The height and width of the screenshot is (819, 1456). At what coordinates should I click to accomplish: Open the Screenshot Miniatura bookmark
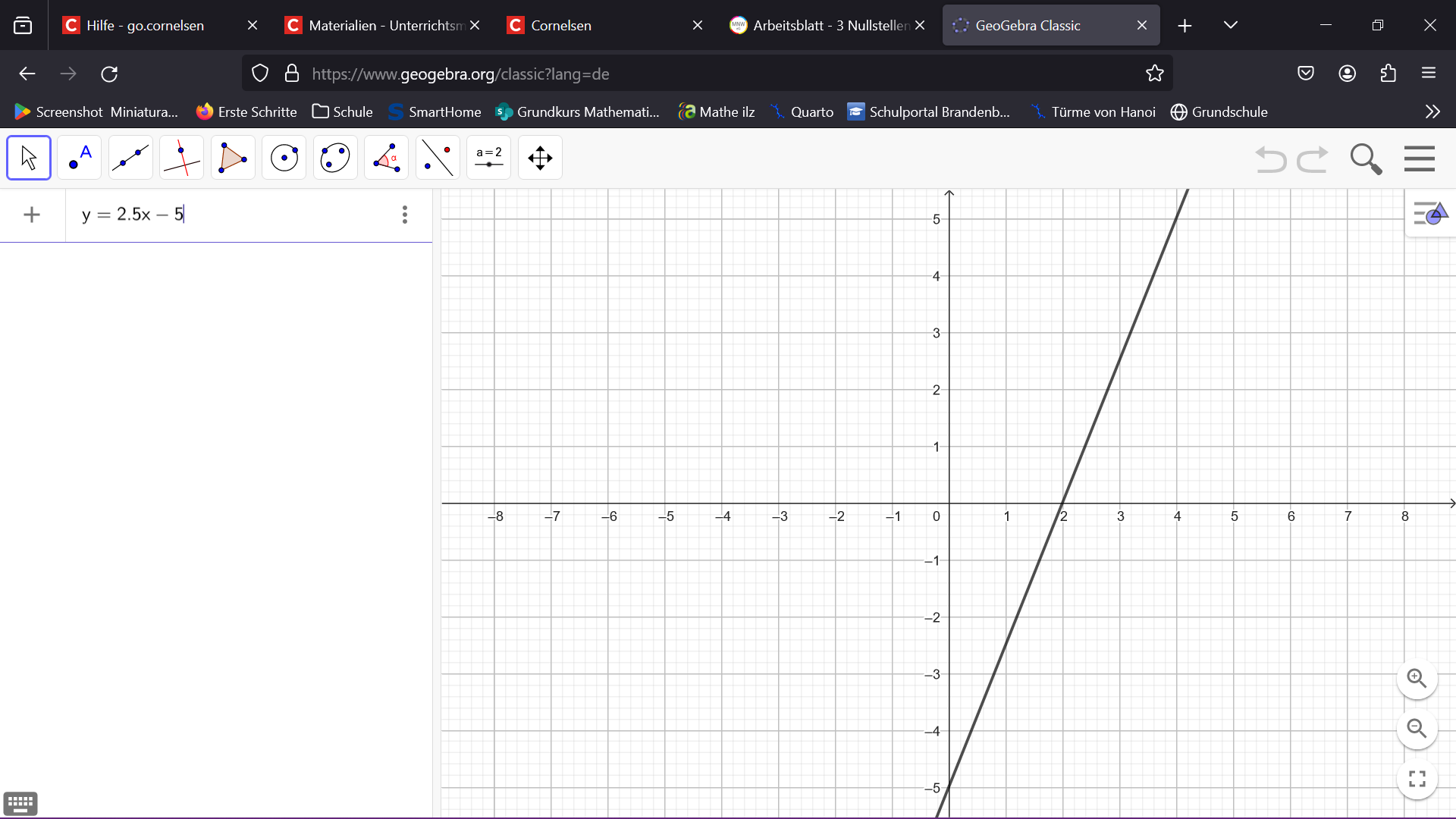click(x=96, y=112)
